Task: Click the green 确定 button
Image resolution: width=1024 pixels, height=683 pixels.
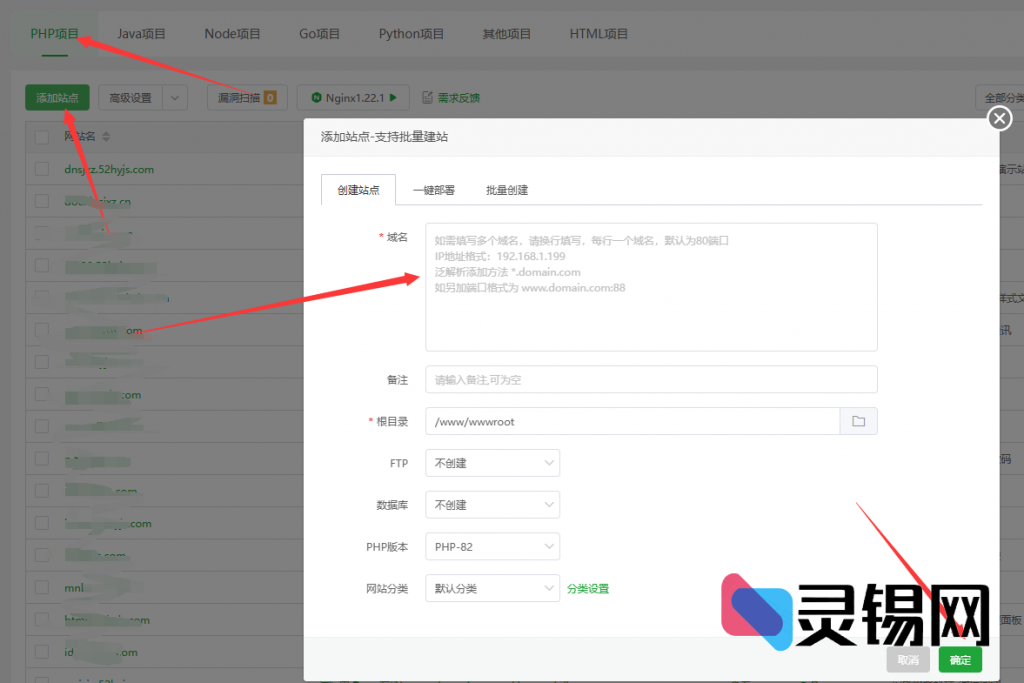Action: 960,660
